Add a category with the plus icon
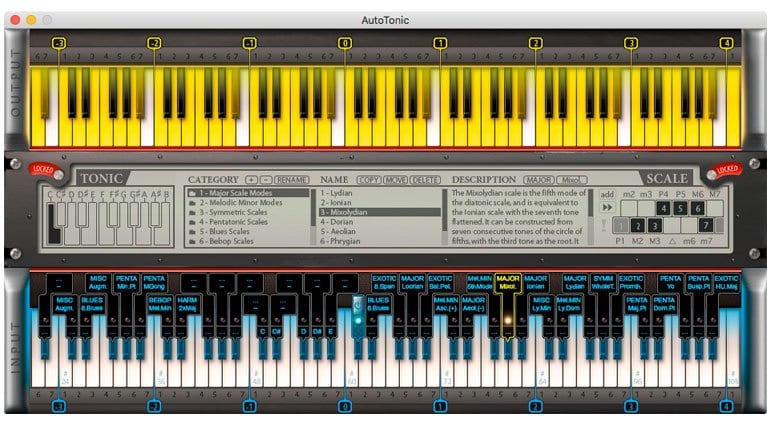Viewport: 770px width, 425px height. pyautogui.click(x=251, y=180)
